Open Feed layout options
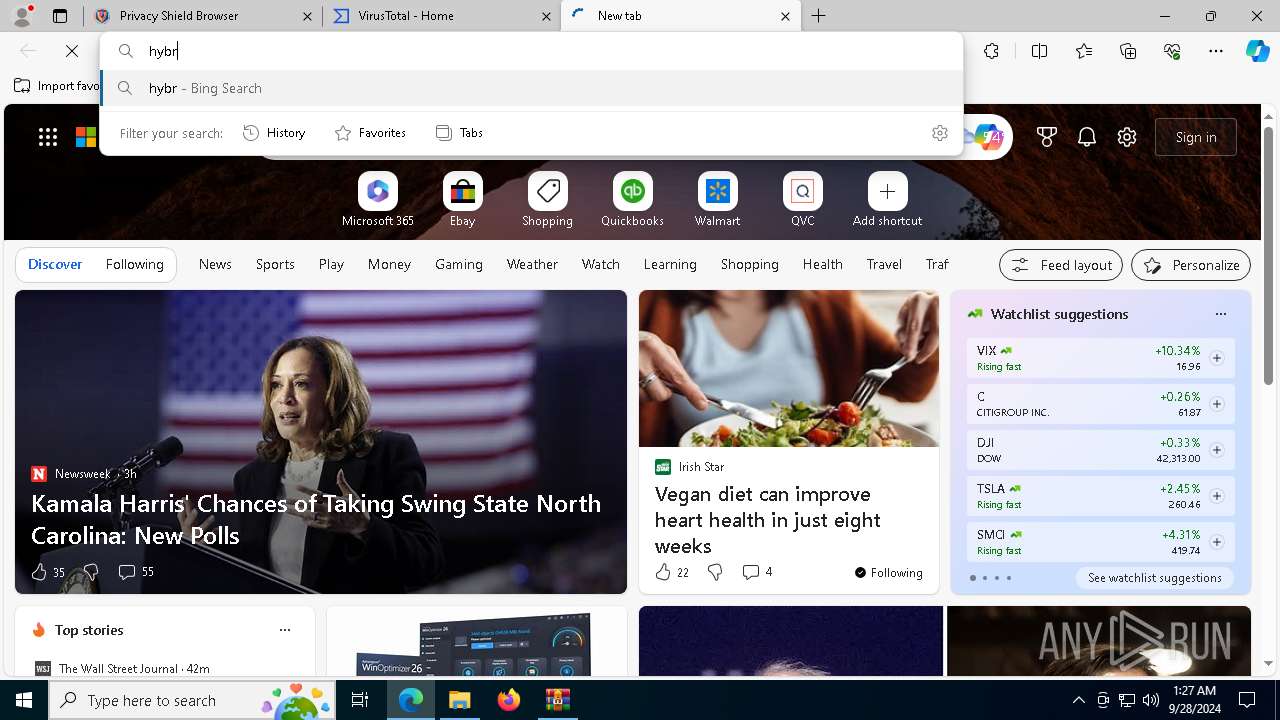 [1061, 265]
